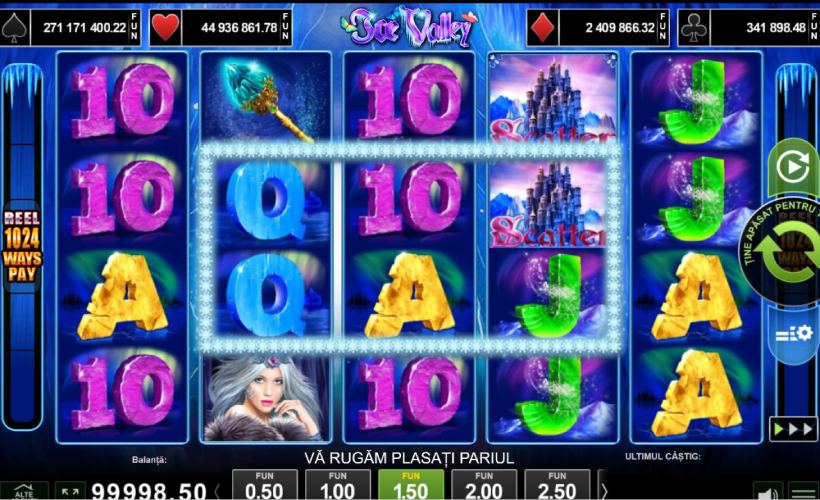
Task: Select the FUN 1.00 bet
Action: coord(338,485)
